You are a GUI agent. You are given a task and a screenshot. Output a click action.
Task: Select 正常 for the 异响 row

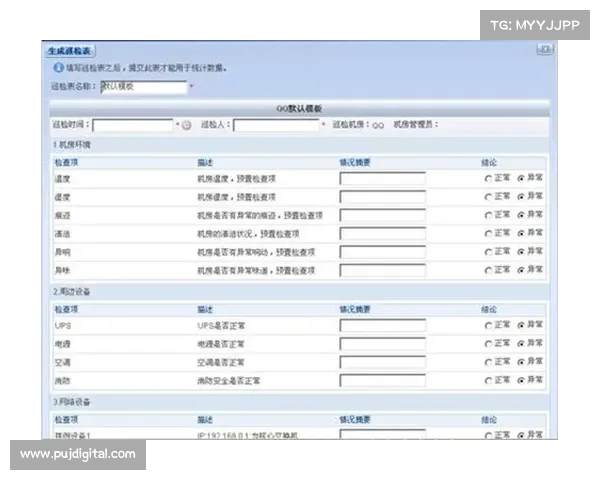pyautogui.click(x=488, y=252)
